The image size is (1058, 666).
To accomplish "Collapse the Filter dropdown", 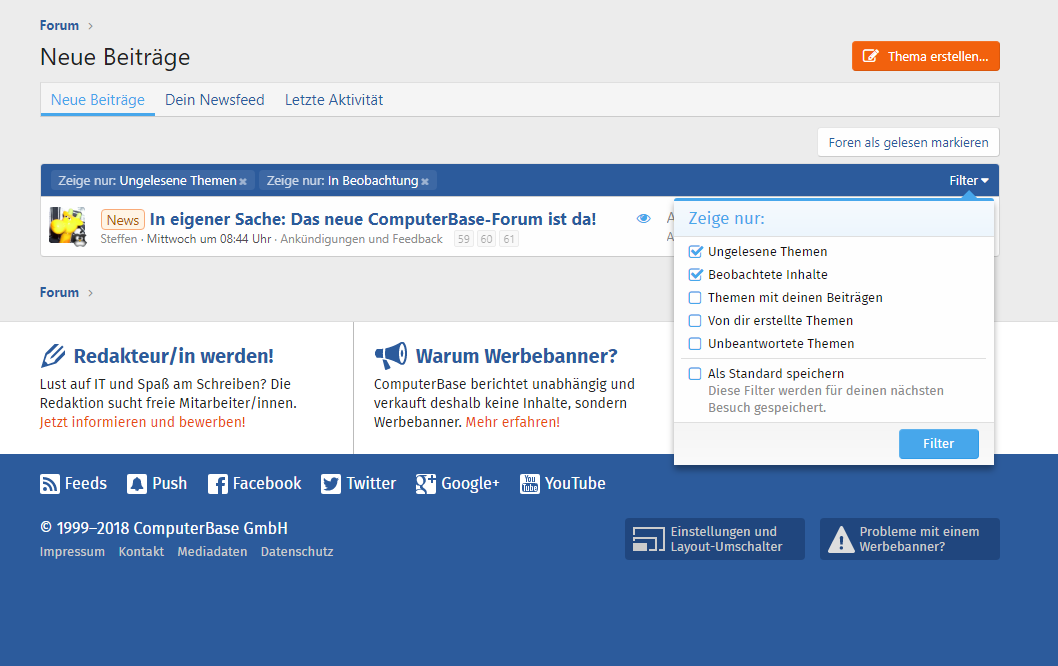I will [x=969, y=180].
